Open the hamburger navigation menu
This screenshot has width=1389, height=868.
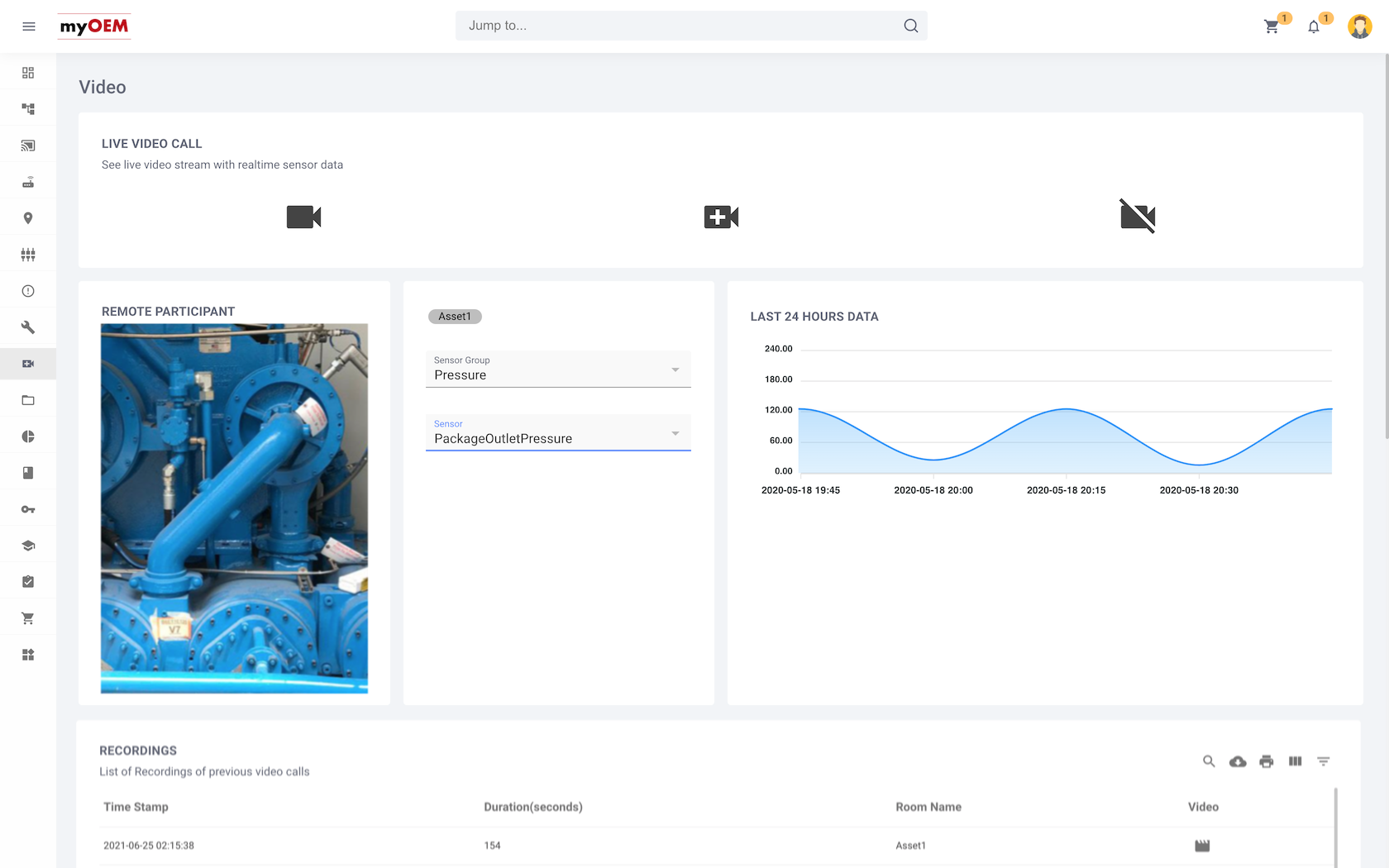pos(29,26)
